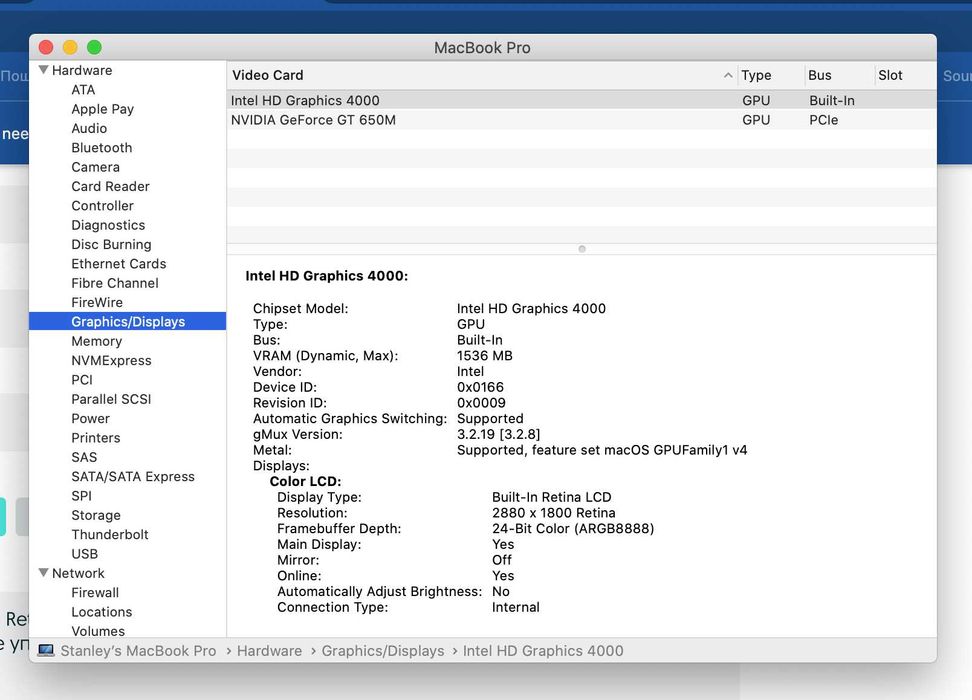Image resolution: width=972 pixels, height=700 pixels.
Task: Select Firewall under Network
Action: (95, 592)
